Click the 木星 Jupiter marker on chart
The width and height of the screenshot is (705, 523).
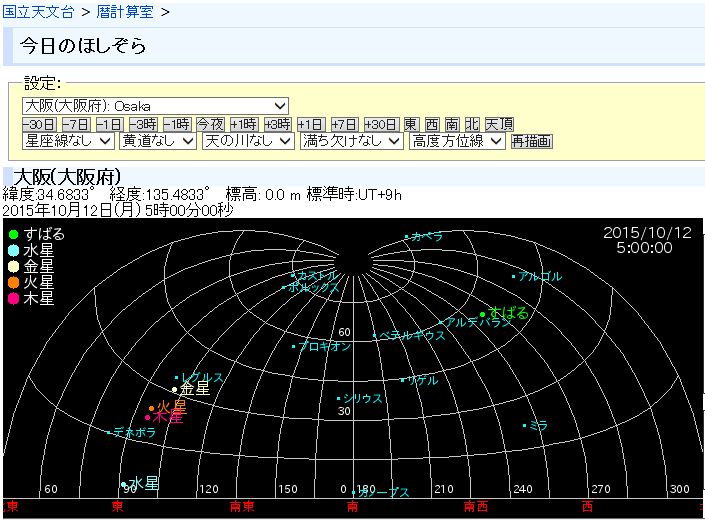[147, 417]
